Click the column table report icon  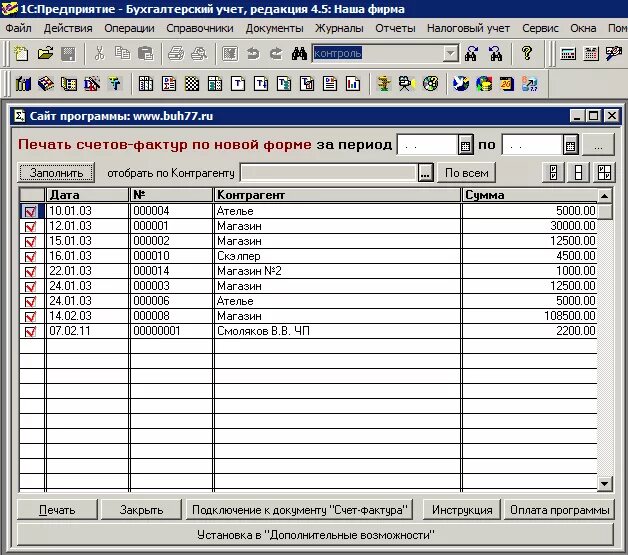coord(146,84)
